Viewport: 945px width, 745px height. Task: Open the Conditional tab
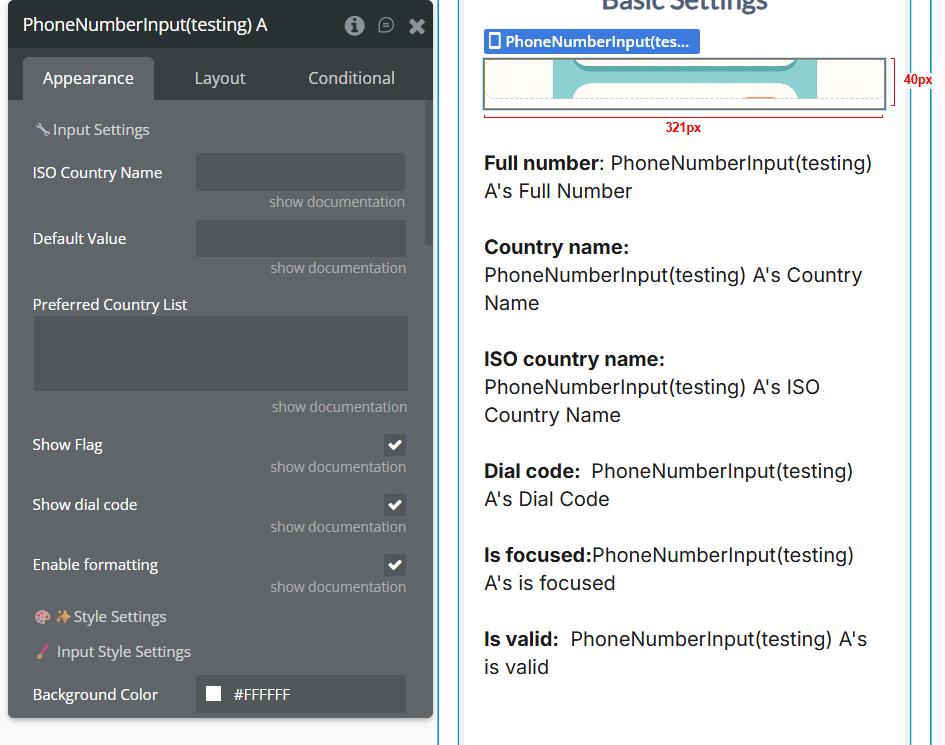click(x=351, y=78)
